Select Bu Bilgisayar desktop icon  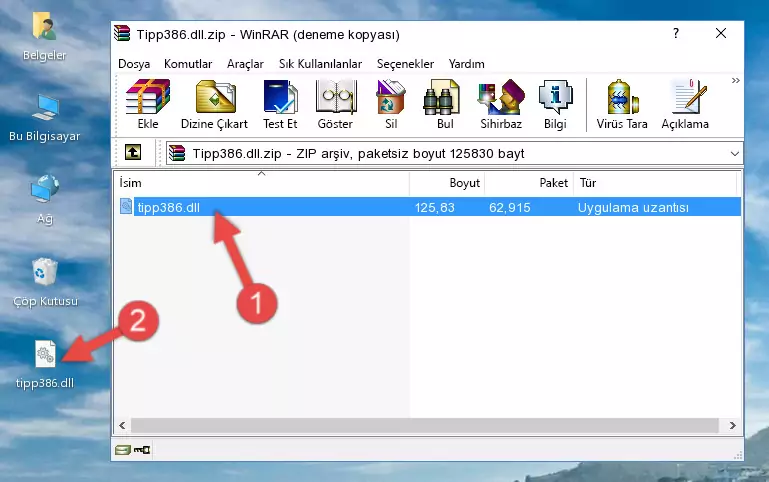44,119
